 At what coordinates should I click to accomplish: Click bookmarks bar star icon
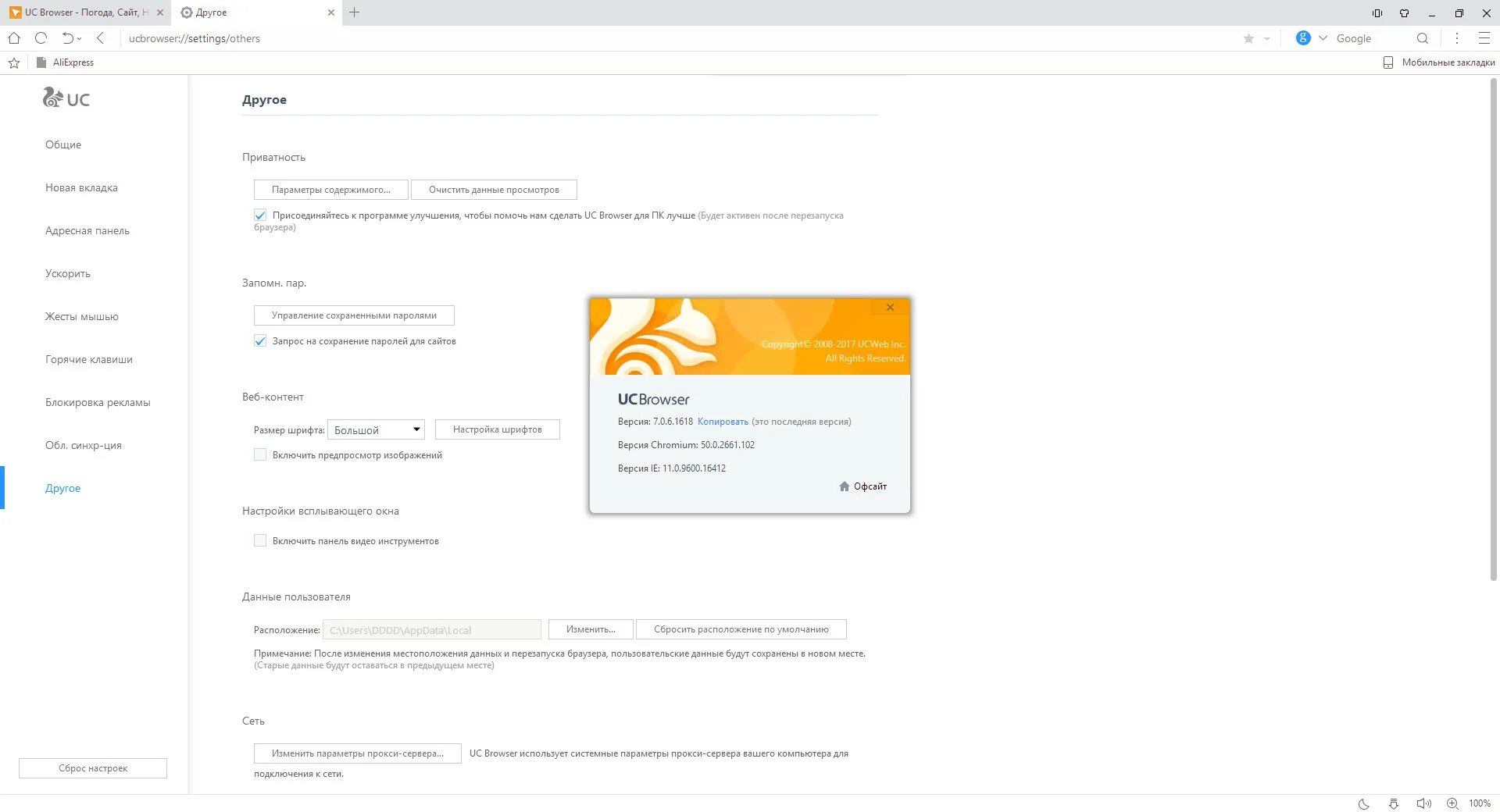pos(14,62)
